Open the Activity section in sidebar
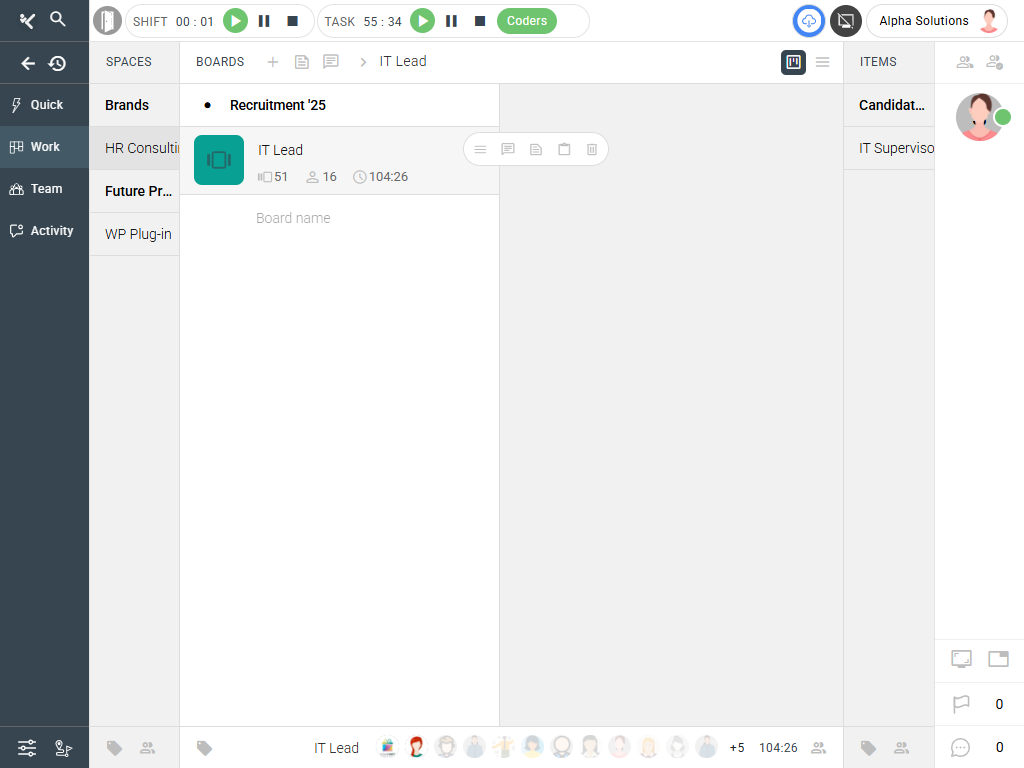This screenshot has height=768, width=1024. click(x=51, y=231)
